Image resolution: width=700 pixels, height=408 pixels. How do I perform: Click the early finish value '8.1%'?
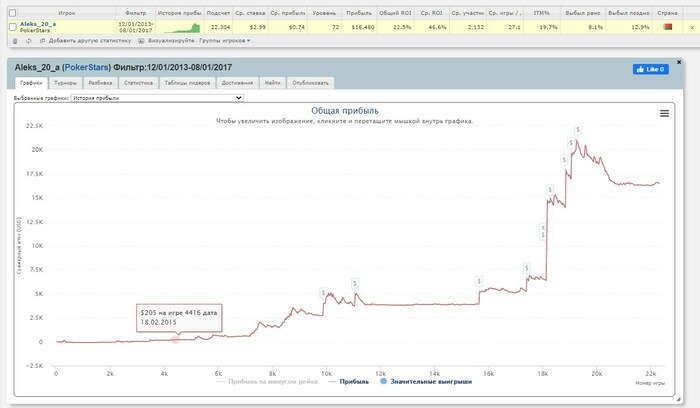595,27
